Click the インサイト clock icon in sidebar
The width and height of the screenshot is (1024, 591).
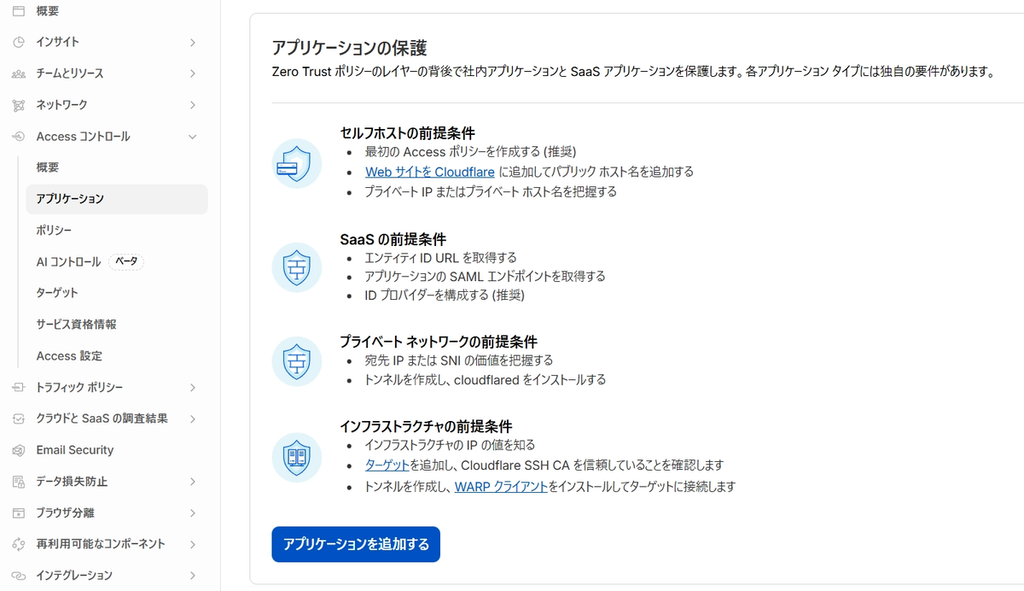[19, 42]
